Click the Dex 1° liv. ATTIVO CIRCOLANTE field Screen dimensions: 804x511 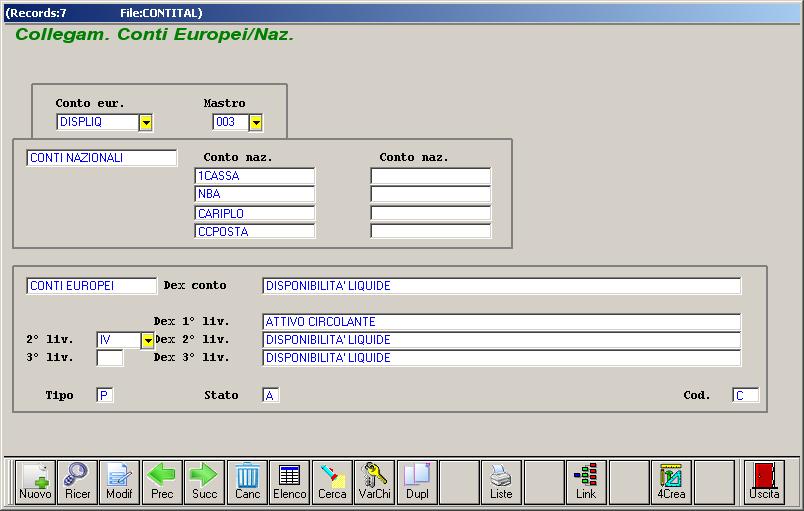501,322
